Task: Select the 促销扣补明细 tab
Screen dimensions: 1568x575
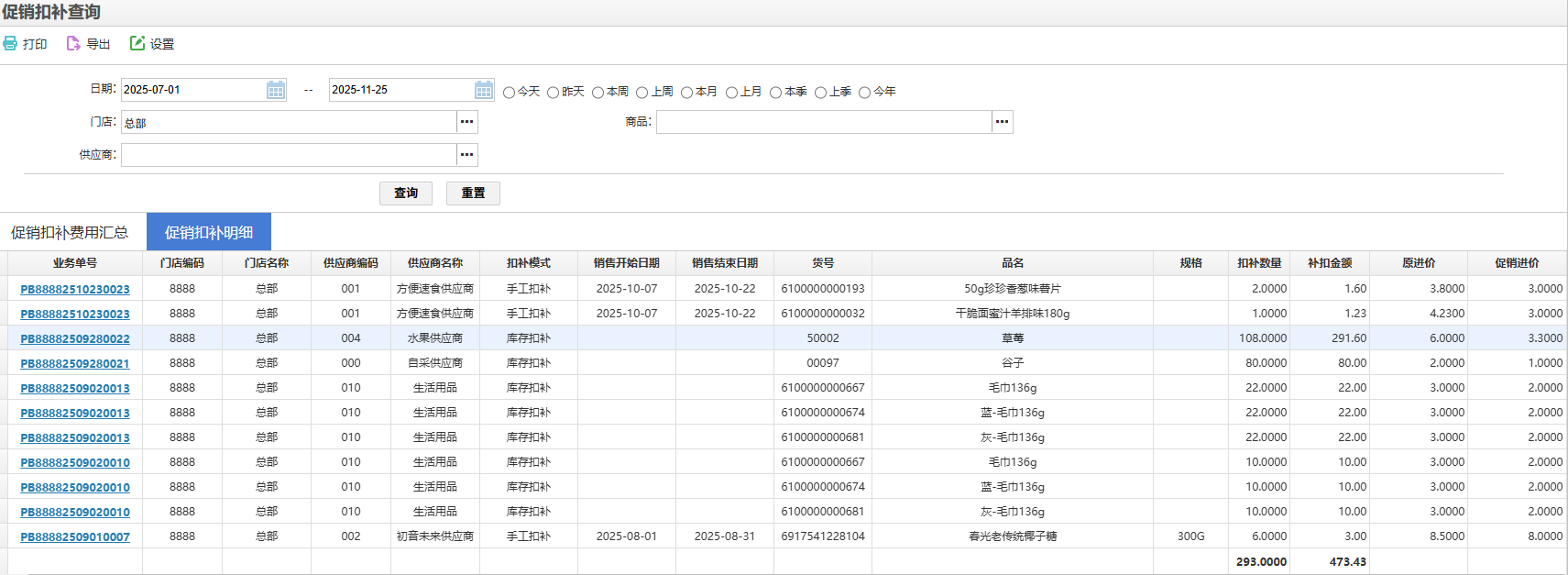Action: point(209,233)
